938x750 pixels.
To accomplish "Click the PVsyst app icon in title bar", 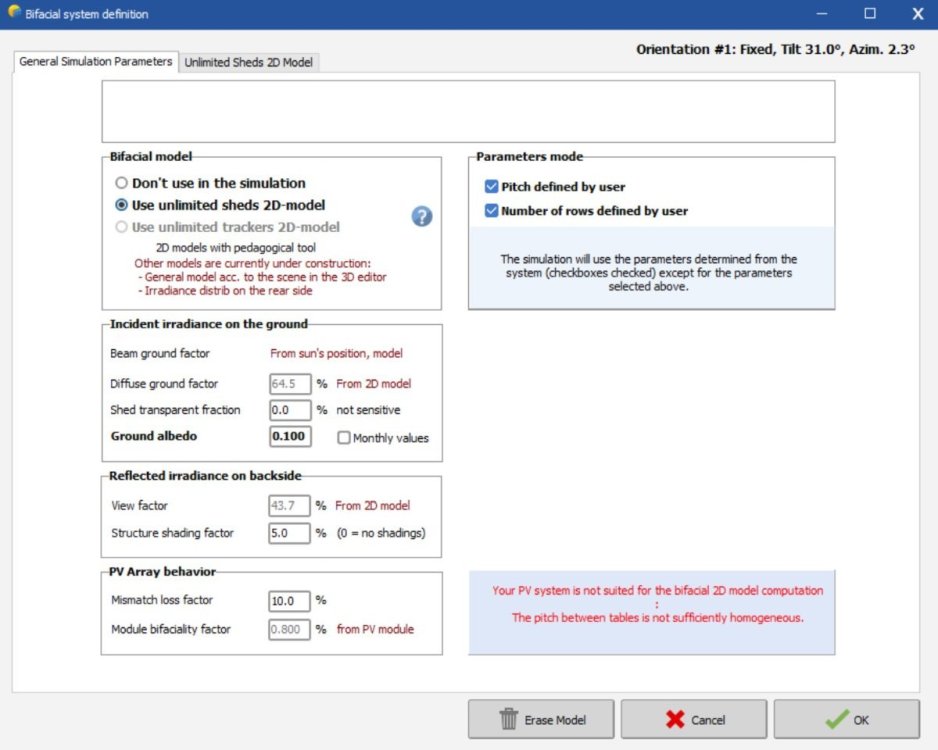I will click(13, 13).
